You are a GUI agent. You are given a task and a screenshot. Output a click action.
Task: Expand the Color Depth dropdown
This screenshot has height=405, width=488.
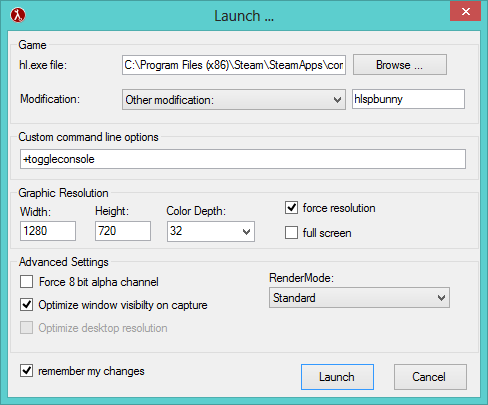(x=211, y=231)
